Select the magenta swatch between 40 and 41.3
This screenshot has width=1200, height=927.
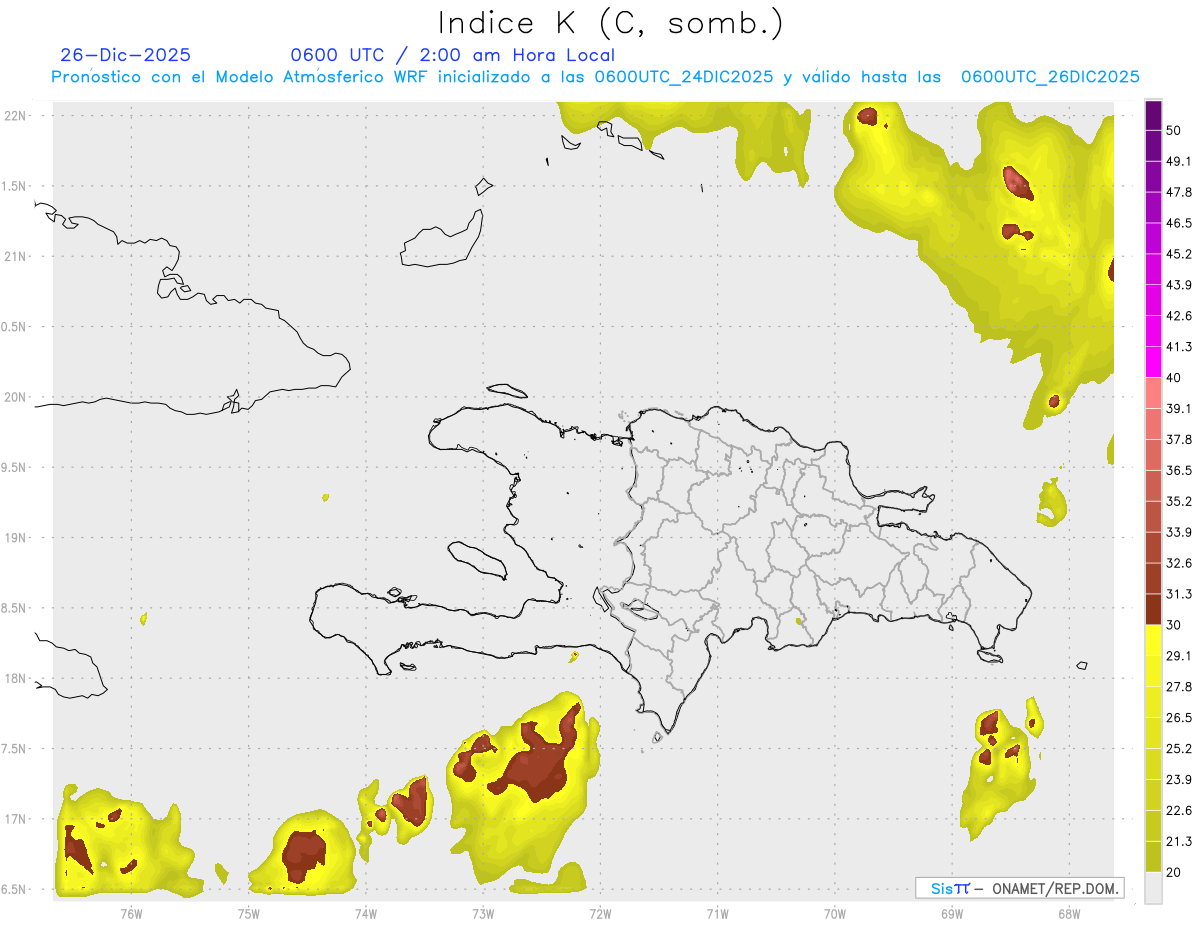point(1153,362)
